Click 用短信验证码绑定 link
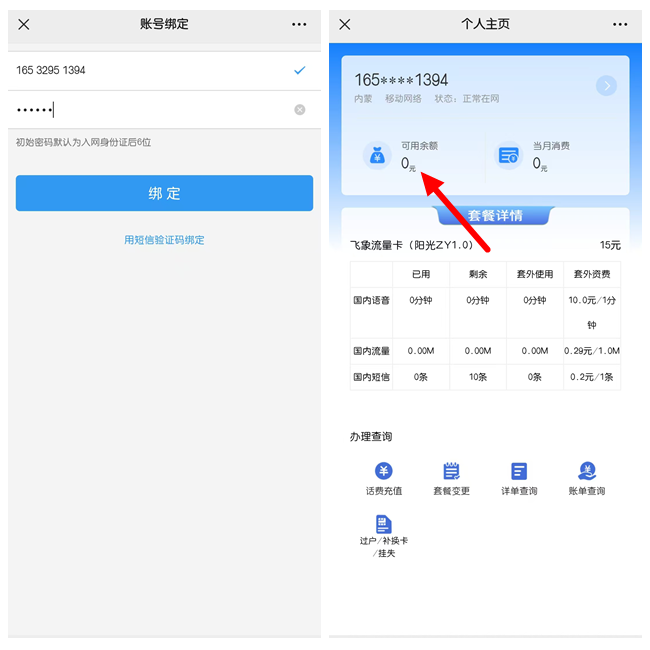The image size is (650, 650). (164, 240)
